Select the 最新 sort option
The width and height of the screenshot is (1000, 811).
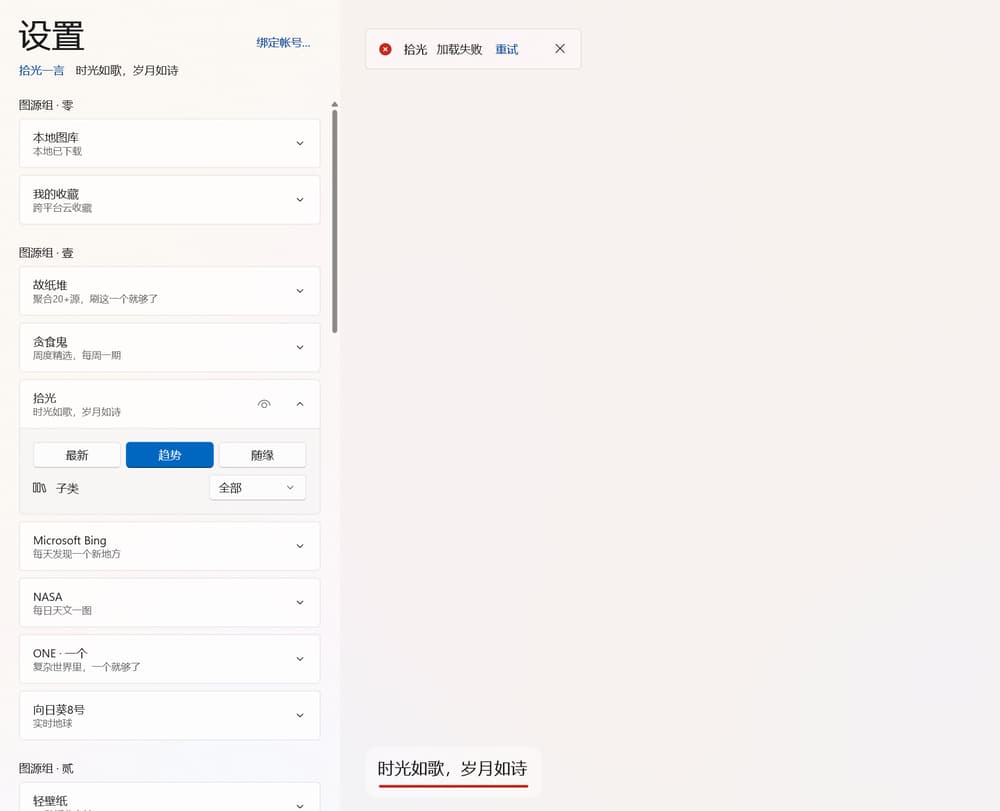[x=77, y=455]
